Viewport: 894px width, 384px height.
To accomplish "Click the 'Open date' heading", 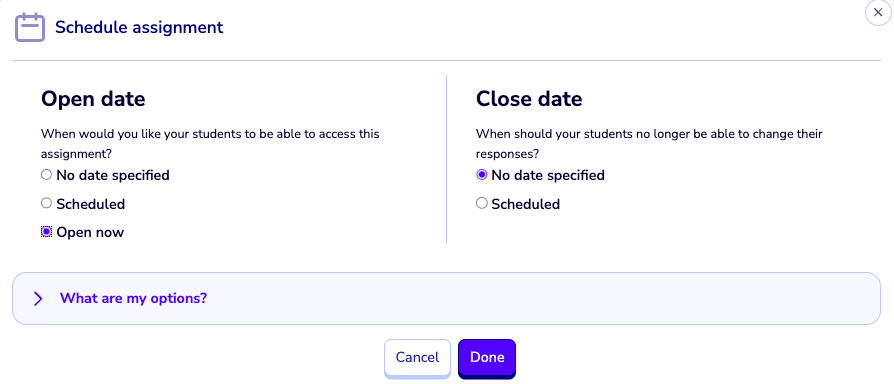I will [93, 99].
